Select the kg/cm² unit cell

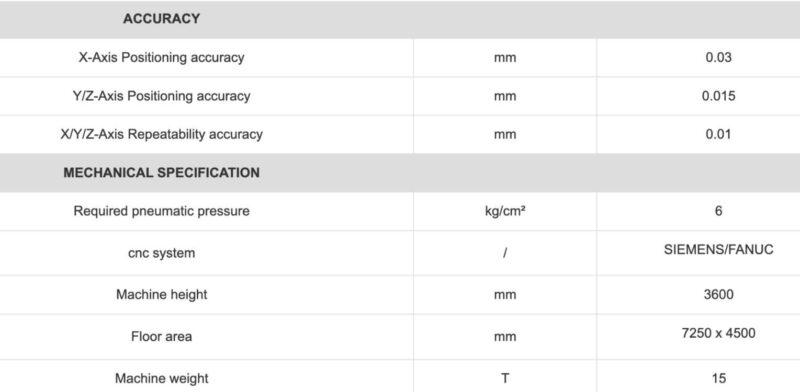pos(505,211)
